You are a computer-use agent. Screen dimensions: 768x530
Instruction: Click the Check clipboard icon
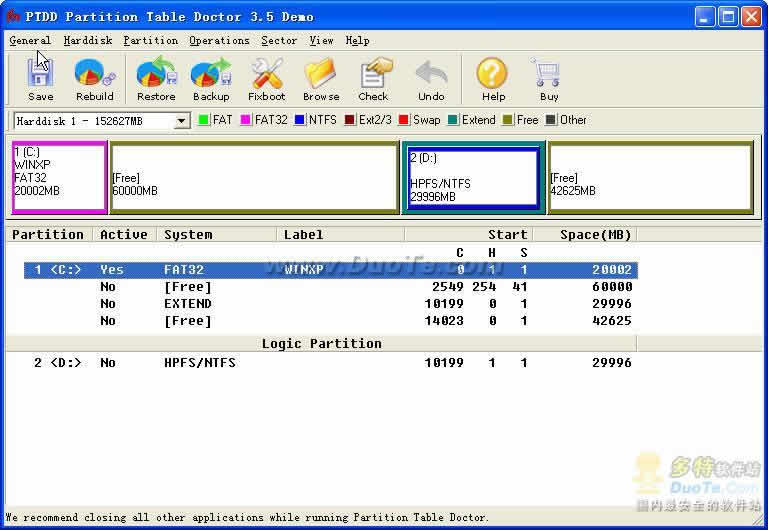pos(373,79)
